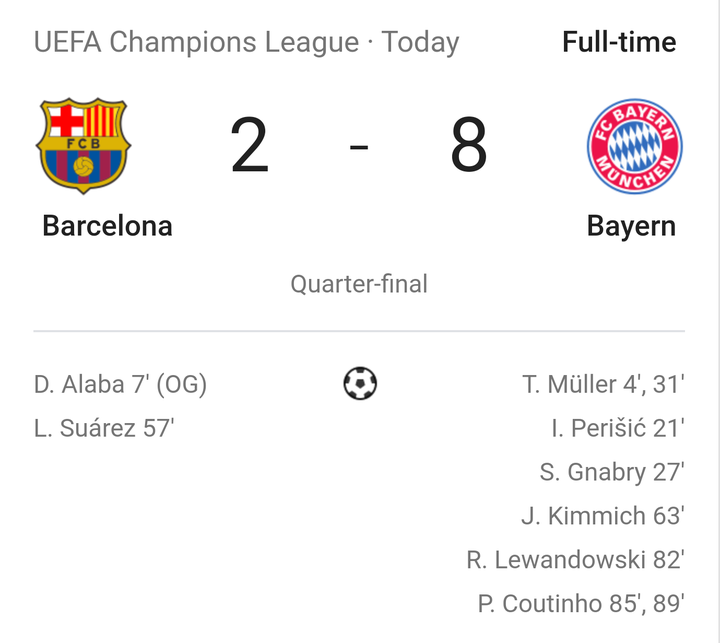Click T. Müller goal scorer line
This screenshot has height=643, width=720.
pos(603,384)
